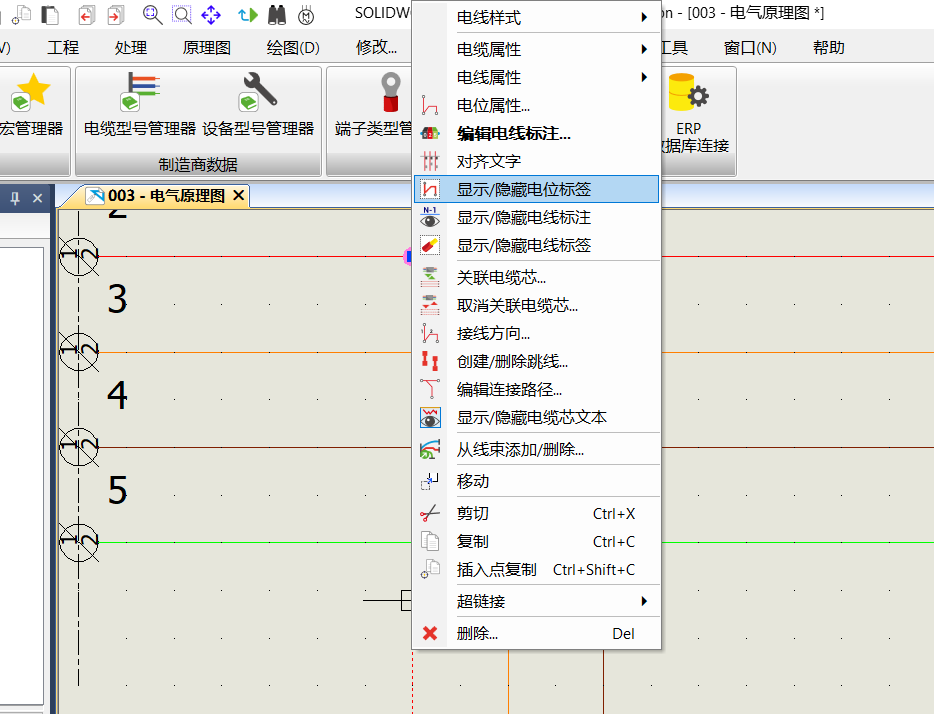
Task: Click the blue four-arrow pan icon
Action: click(211, 14)
